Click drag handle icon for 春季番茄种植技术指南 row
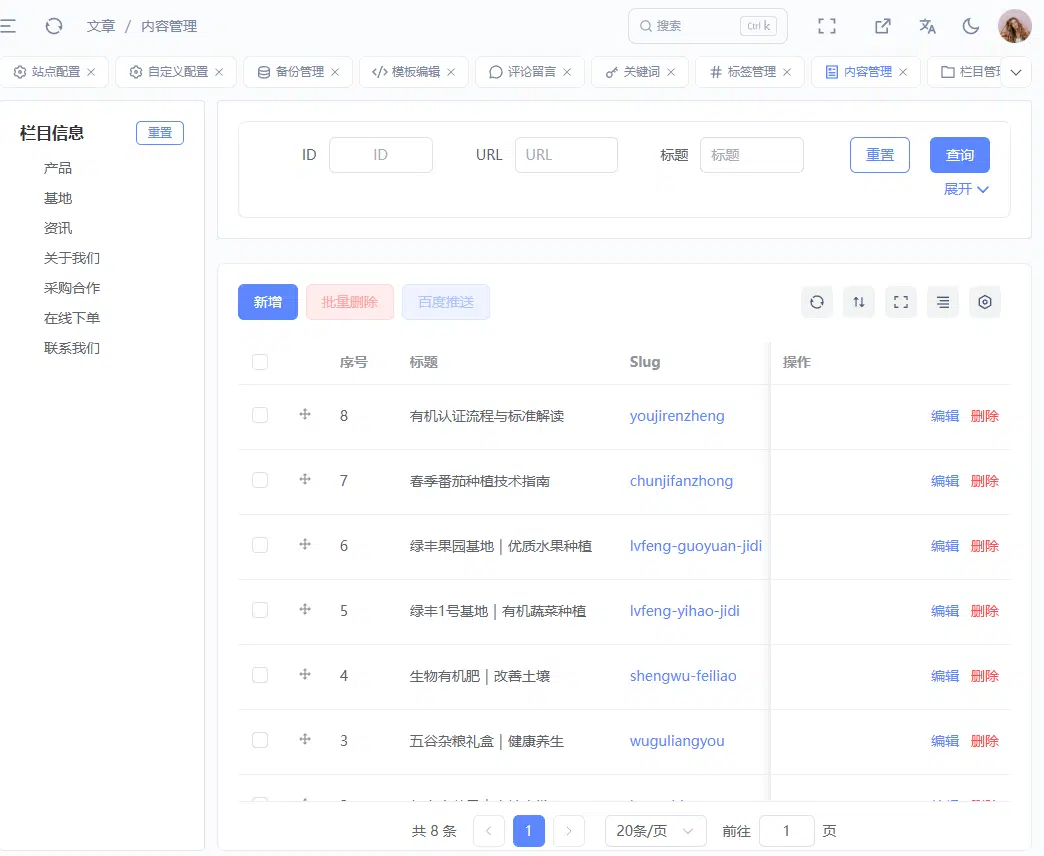 (x=305, y=479)
